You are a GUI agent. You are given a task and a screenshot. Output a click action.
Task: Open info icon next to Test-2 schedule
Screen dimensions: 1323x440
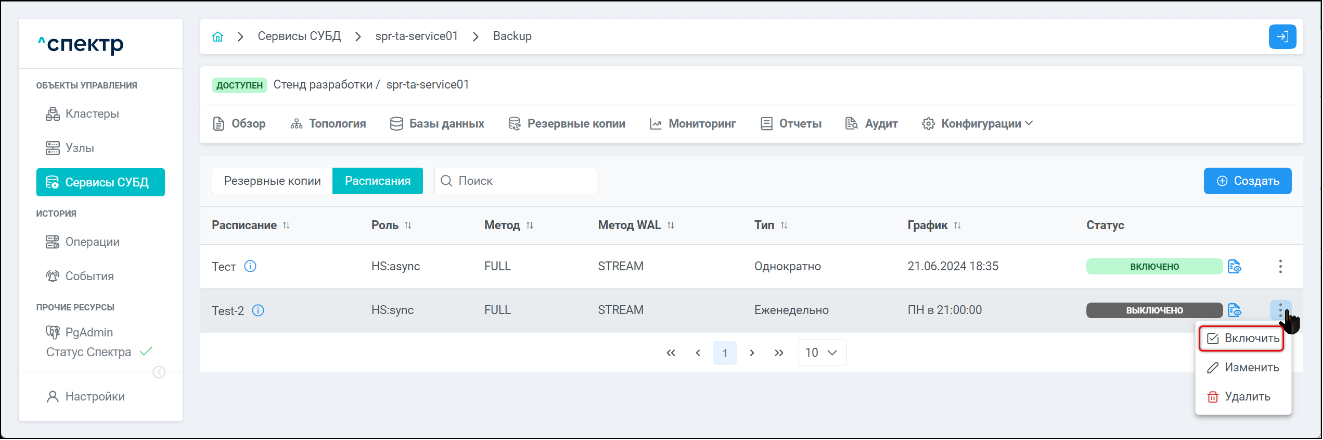click(x=258, y=311)
